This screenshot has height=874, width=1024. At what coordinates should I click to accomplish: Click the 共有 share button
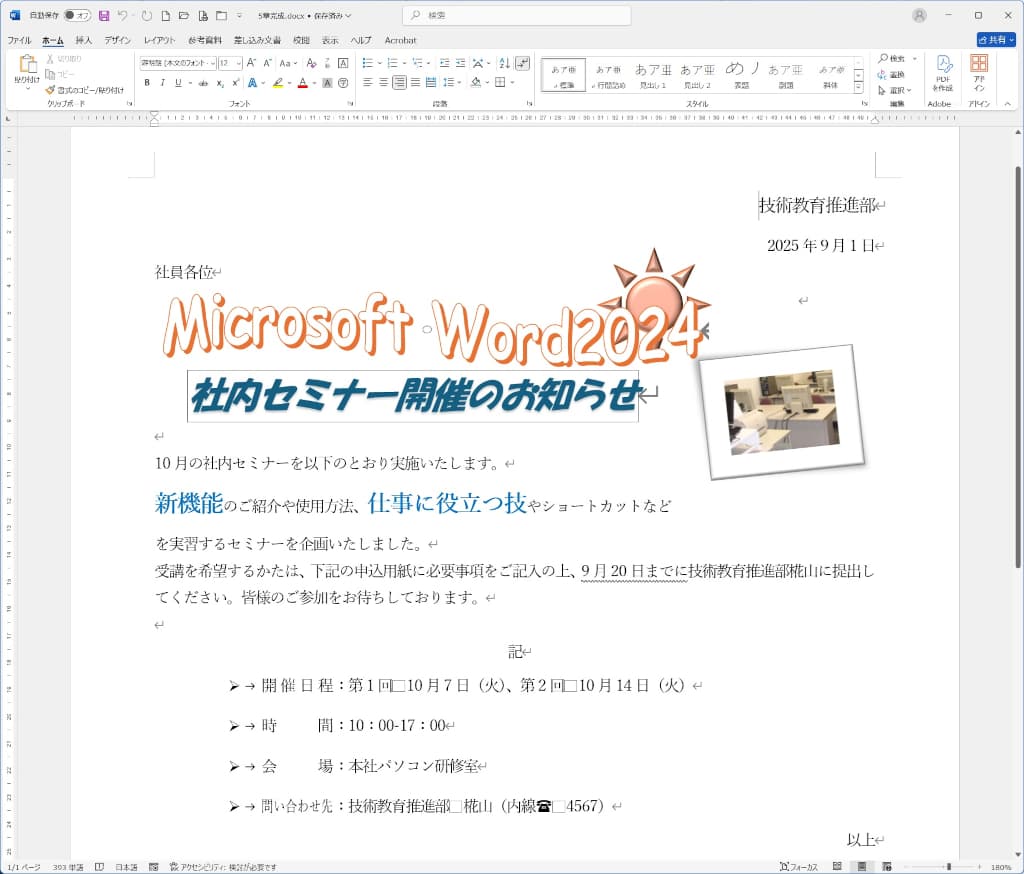(x=995, y=40)
